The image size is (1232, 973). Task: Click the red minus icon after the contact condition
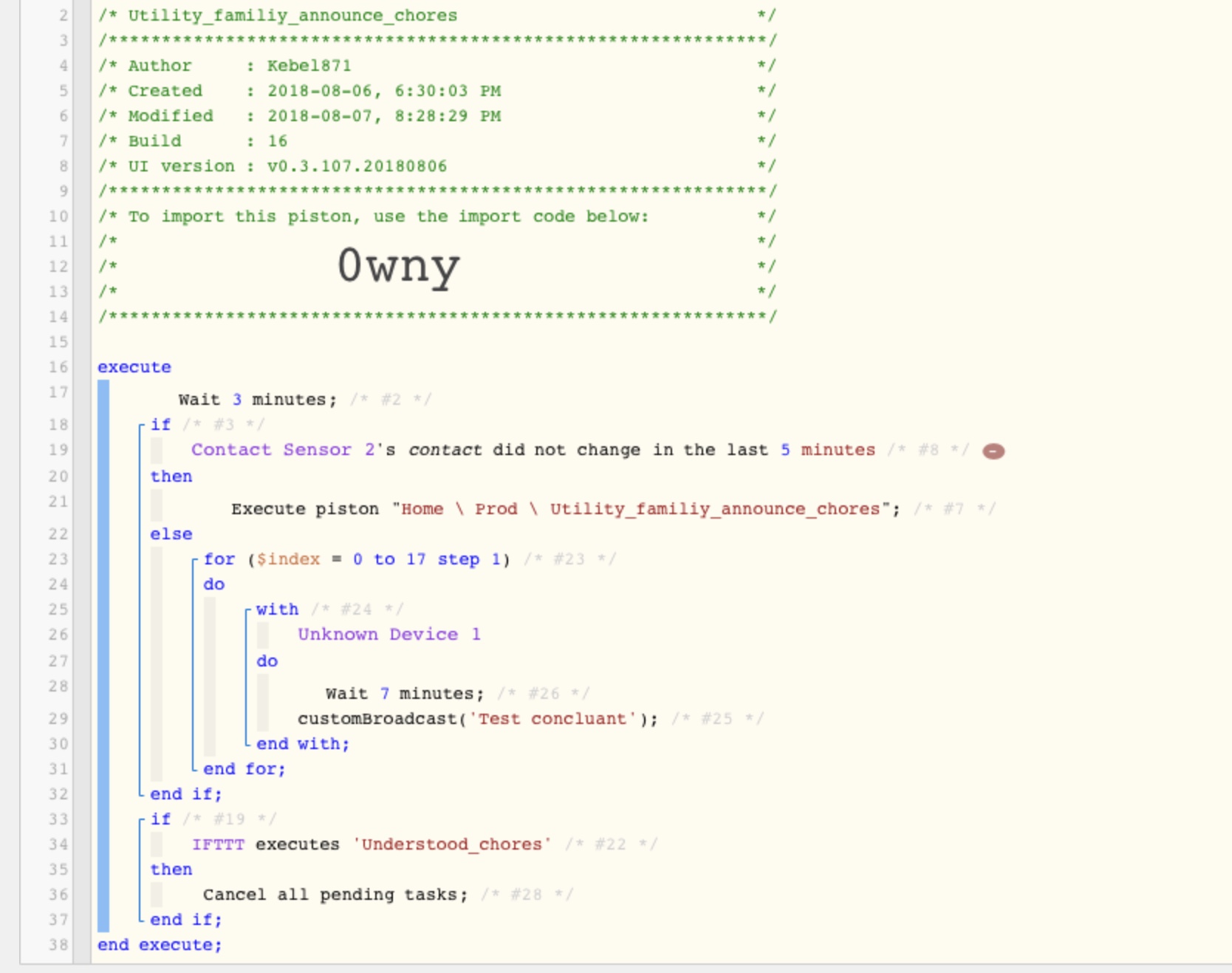point(993,451)
